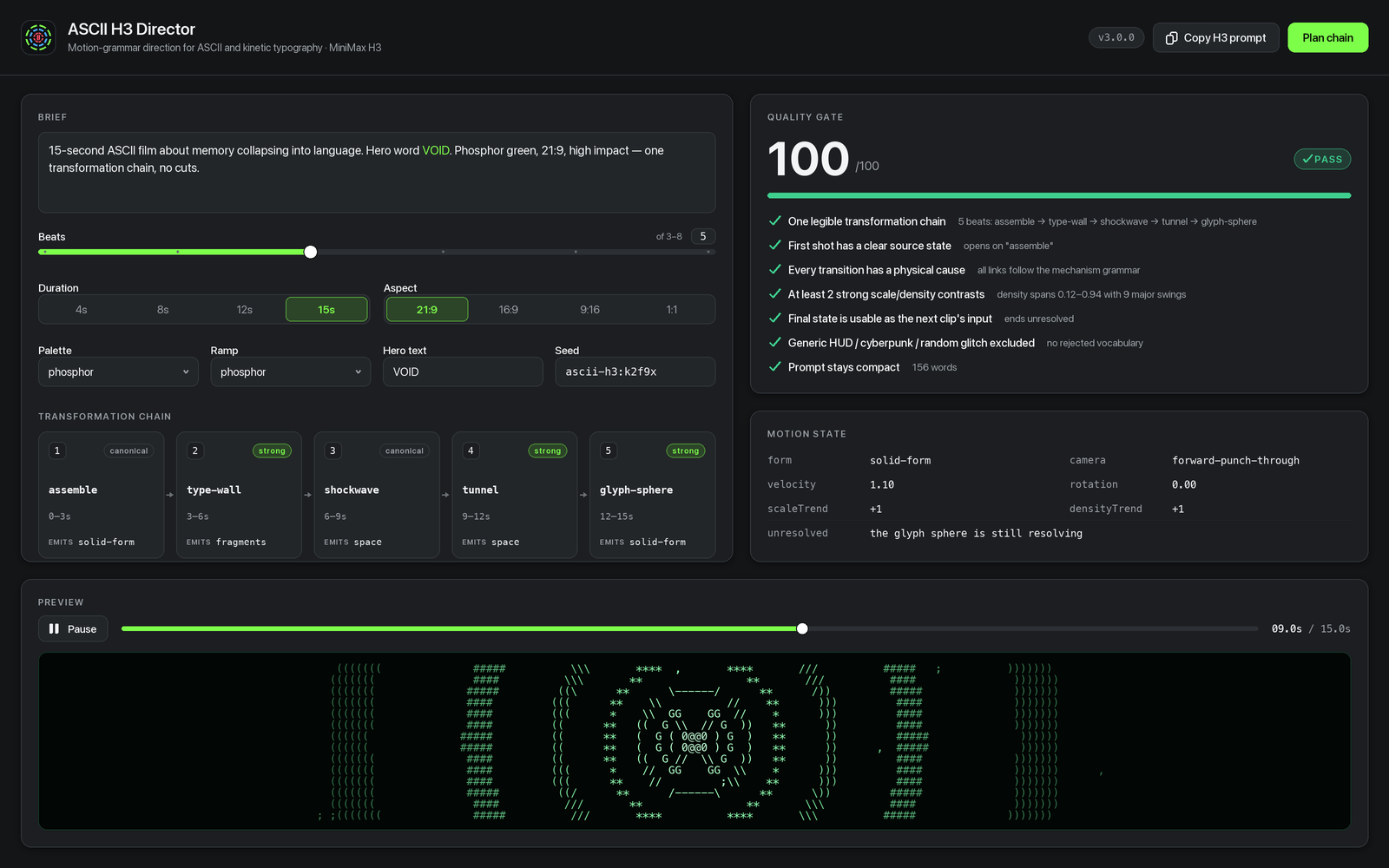
Task: Click the ASCII H3 Director logo icon
Action: (38, 37)
